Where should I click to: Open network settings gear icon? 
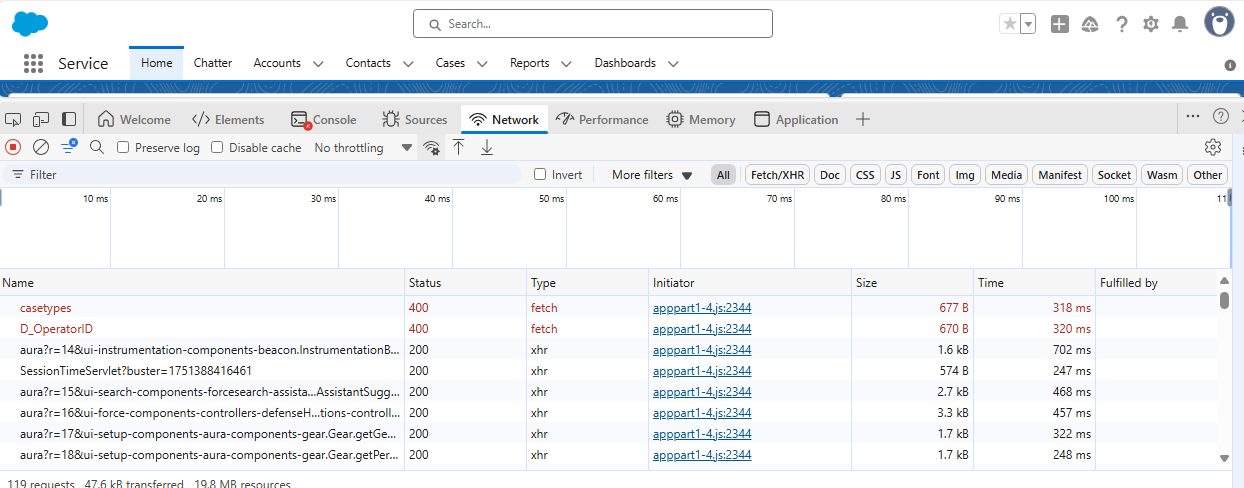pyautogui.click(x=1213, y=147)
